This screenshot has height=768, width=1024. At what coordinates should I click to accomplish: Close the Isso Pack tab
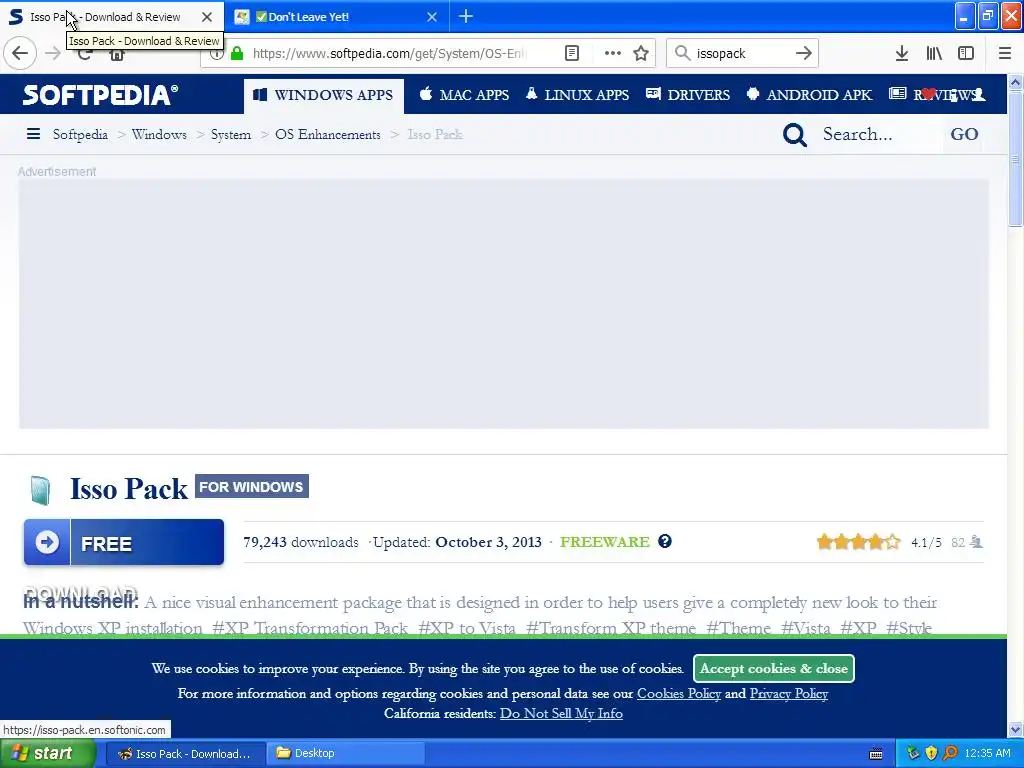click(206, 17)
